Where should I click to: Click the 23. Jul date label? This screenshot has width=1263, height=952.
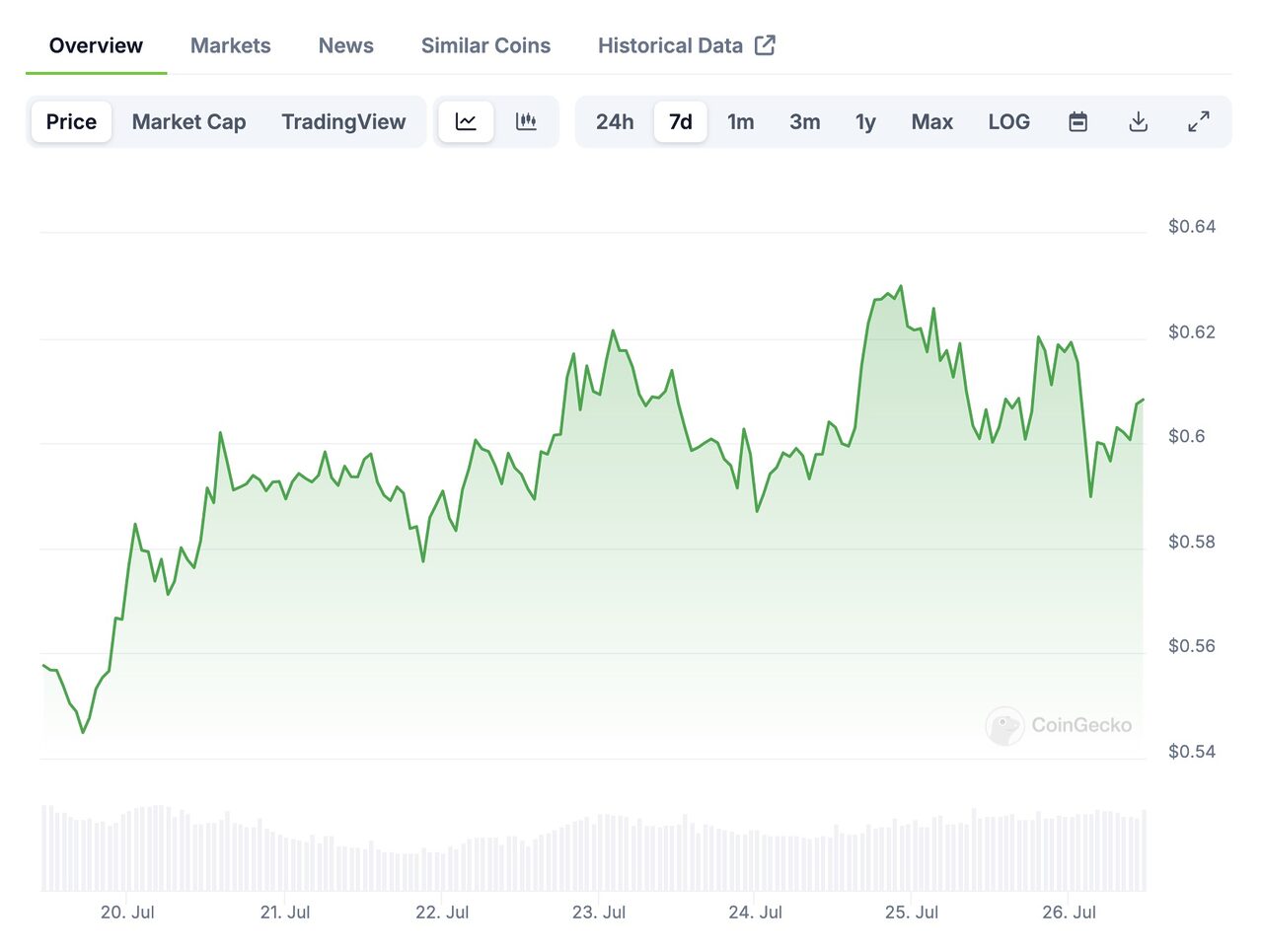click(599, 913)
